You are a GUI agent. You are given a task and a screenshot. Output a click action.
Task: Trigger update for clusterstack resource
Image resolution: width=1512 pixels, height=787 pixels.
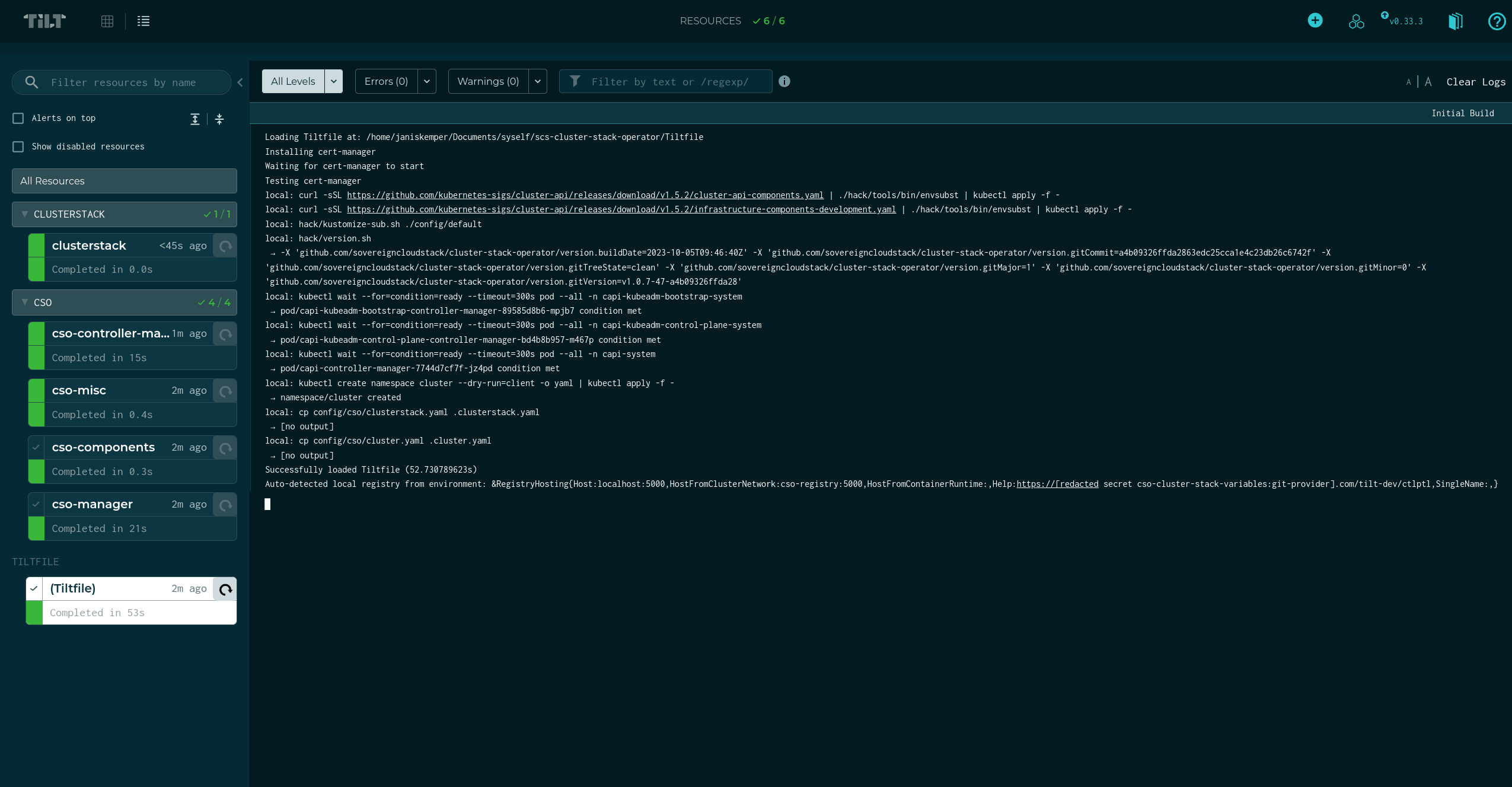pos(225,246)
